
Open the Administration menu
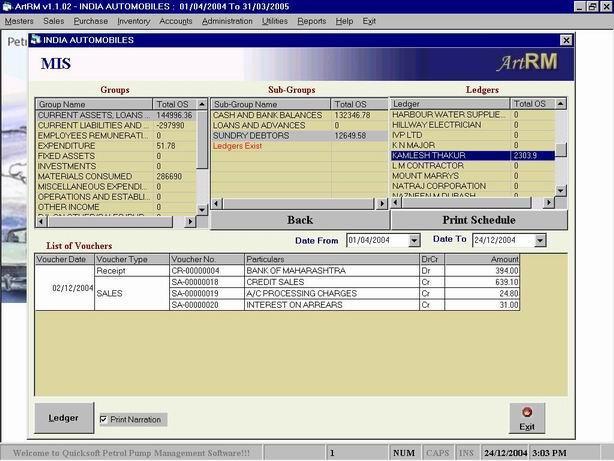click(227, 21)
